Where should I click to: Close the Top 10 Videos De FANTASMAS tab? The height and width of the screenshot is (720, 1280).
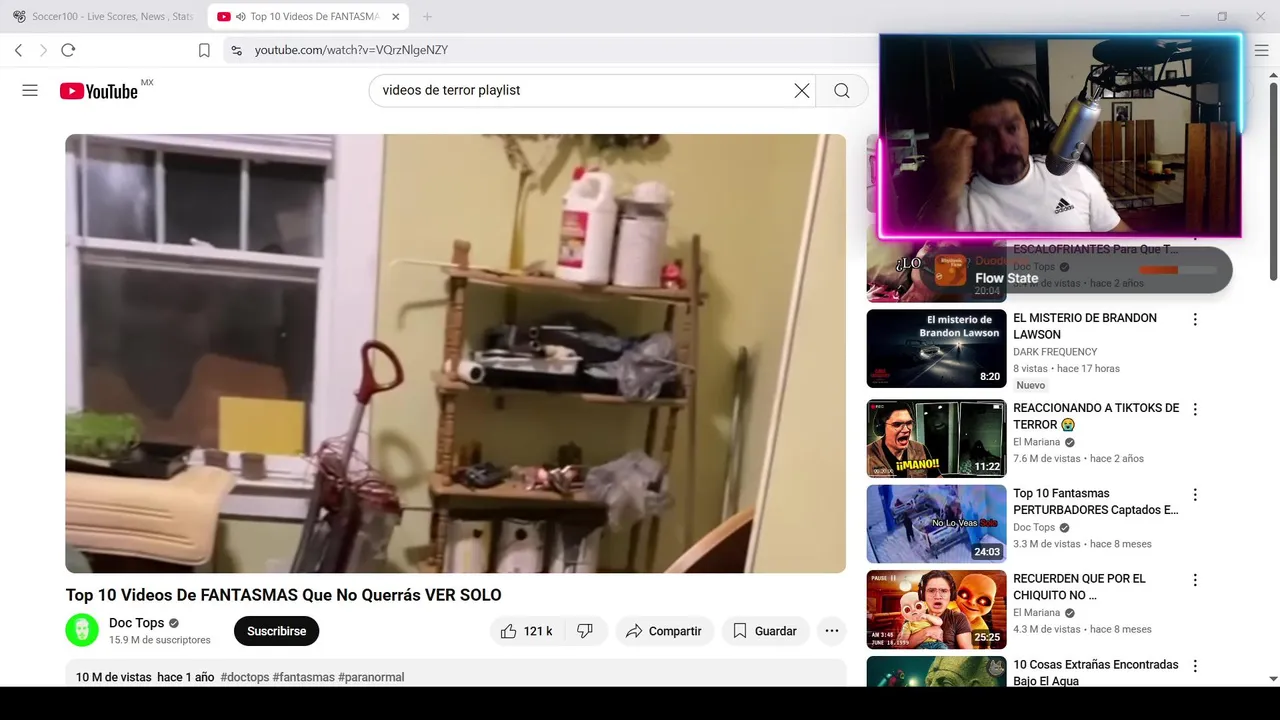(x=395, y=17)
